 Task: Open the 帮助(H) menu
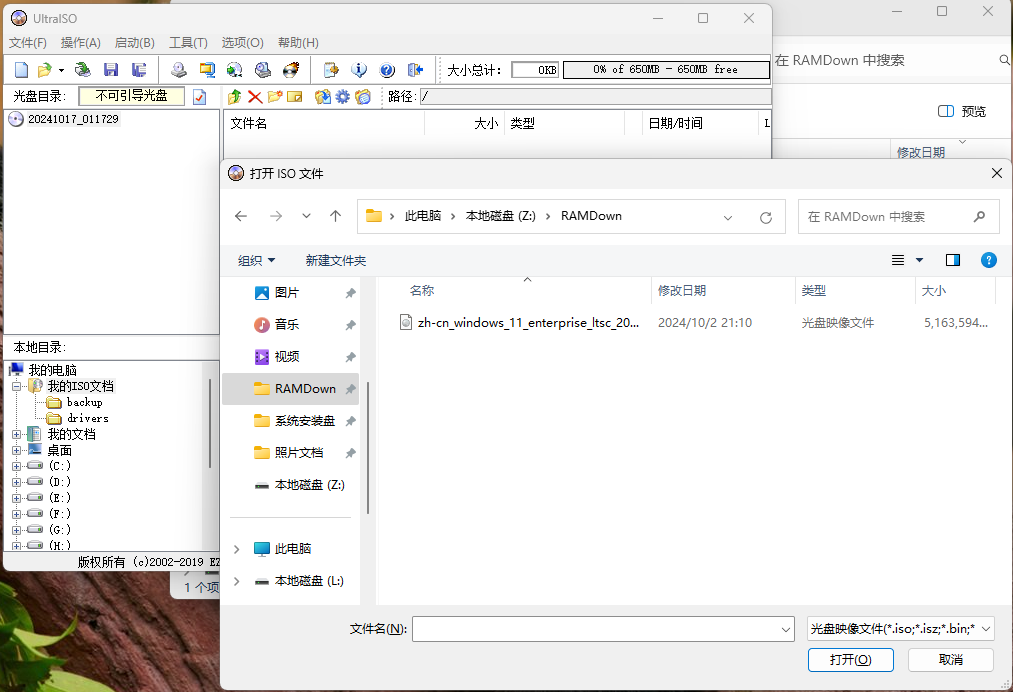click(x=298, y=43)
